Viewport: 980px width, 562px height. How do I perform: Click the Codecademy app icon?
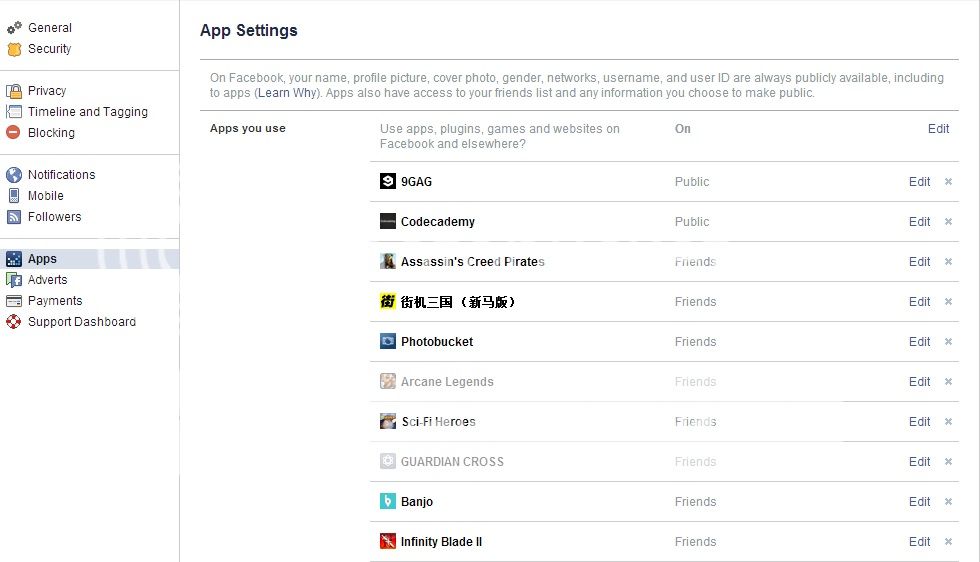click(x=388, y=221)
